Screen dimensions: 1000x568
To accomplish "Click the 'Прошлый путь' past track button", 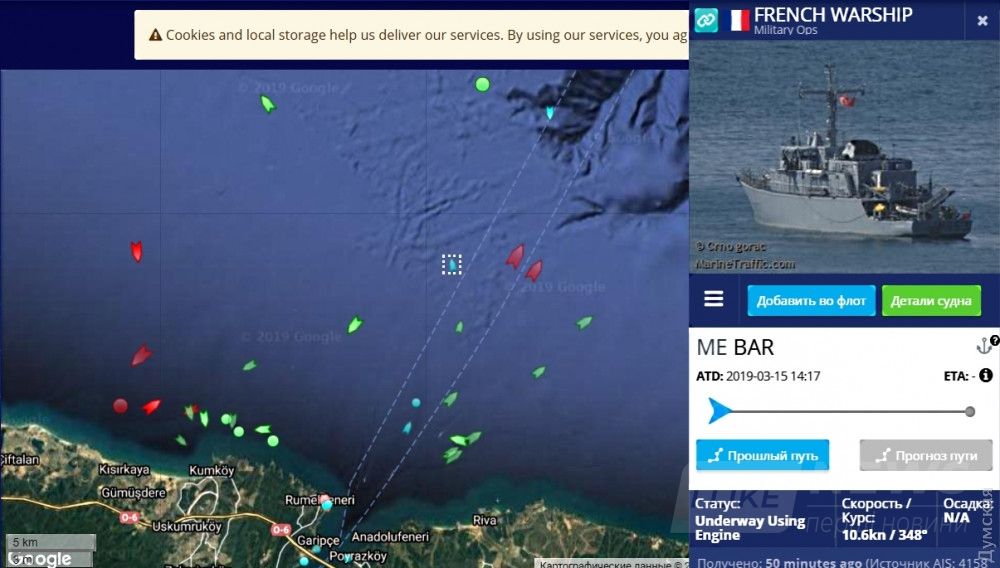I will [763, 455].
